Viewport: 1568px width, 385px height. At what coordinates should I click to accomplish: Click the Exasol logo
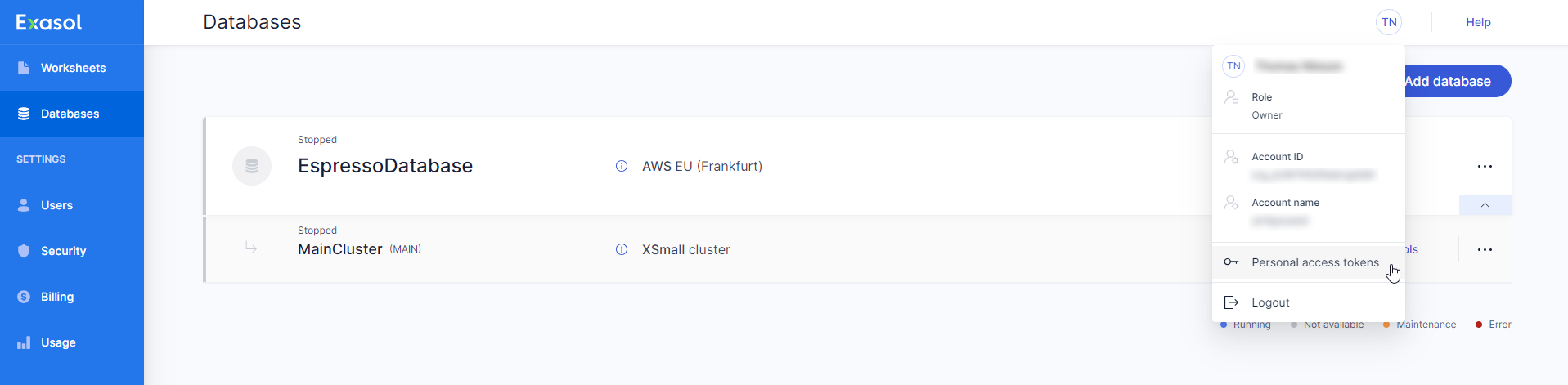pos(49,22)
